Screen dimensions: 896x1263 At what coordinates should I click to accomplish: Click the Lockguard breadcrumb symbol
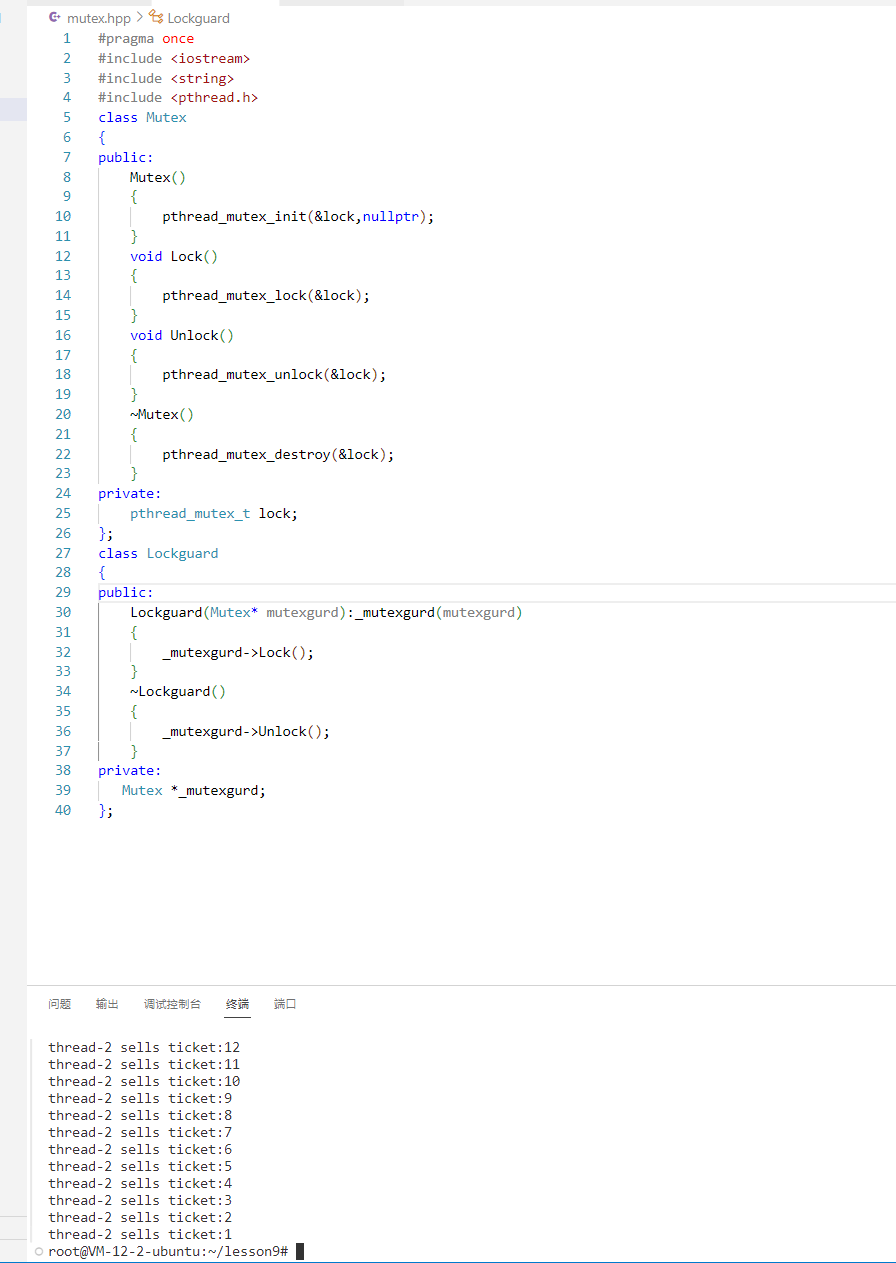pos(198,18)
